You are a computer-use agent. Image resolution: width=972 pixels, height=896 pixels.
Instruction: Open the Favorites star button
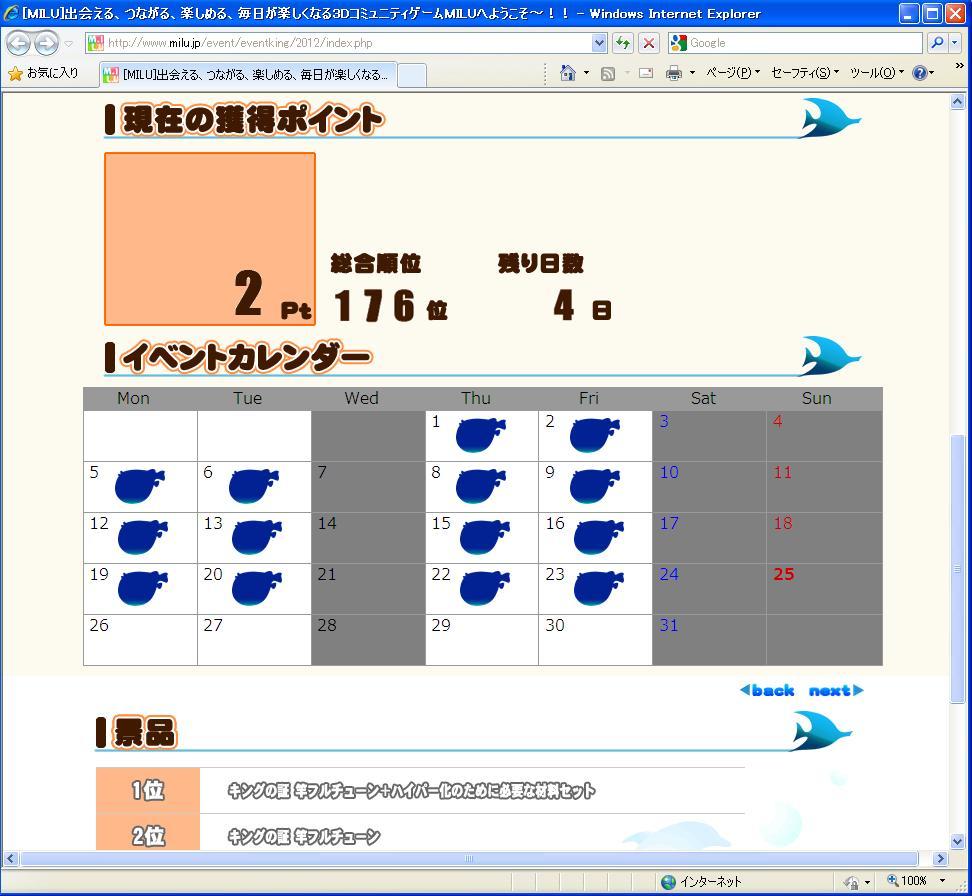click(43, 73)
